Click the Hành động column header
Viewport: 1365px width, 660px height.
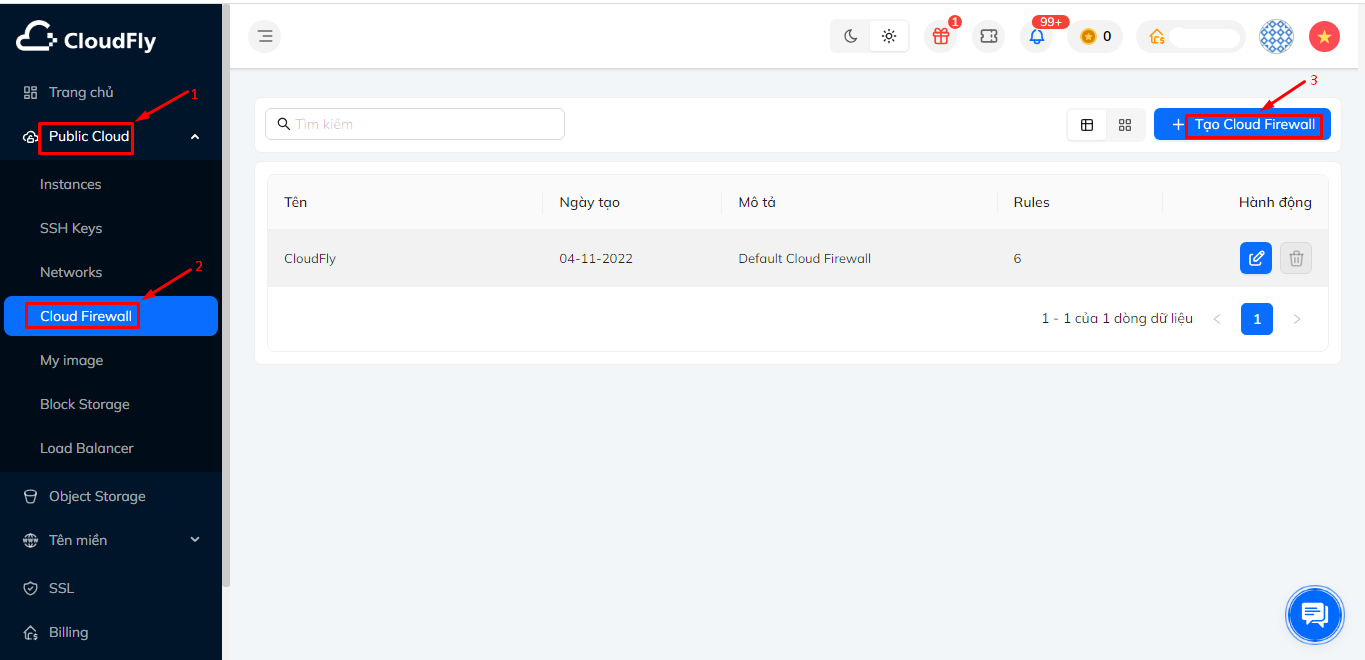tap(1275, 202)
